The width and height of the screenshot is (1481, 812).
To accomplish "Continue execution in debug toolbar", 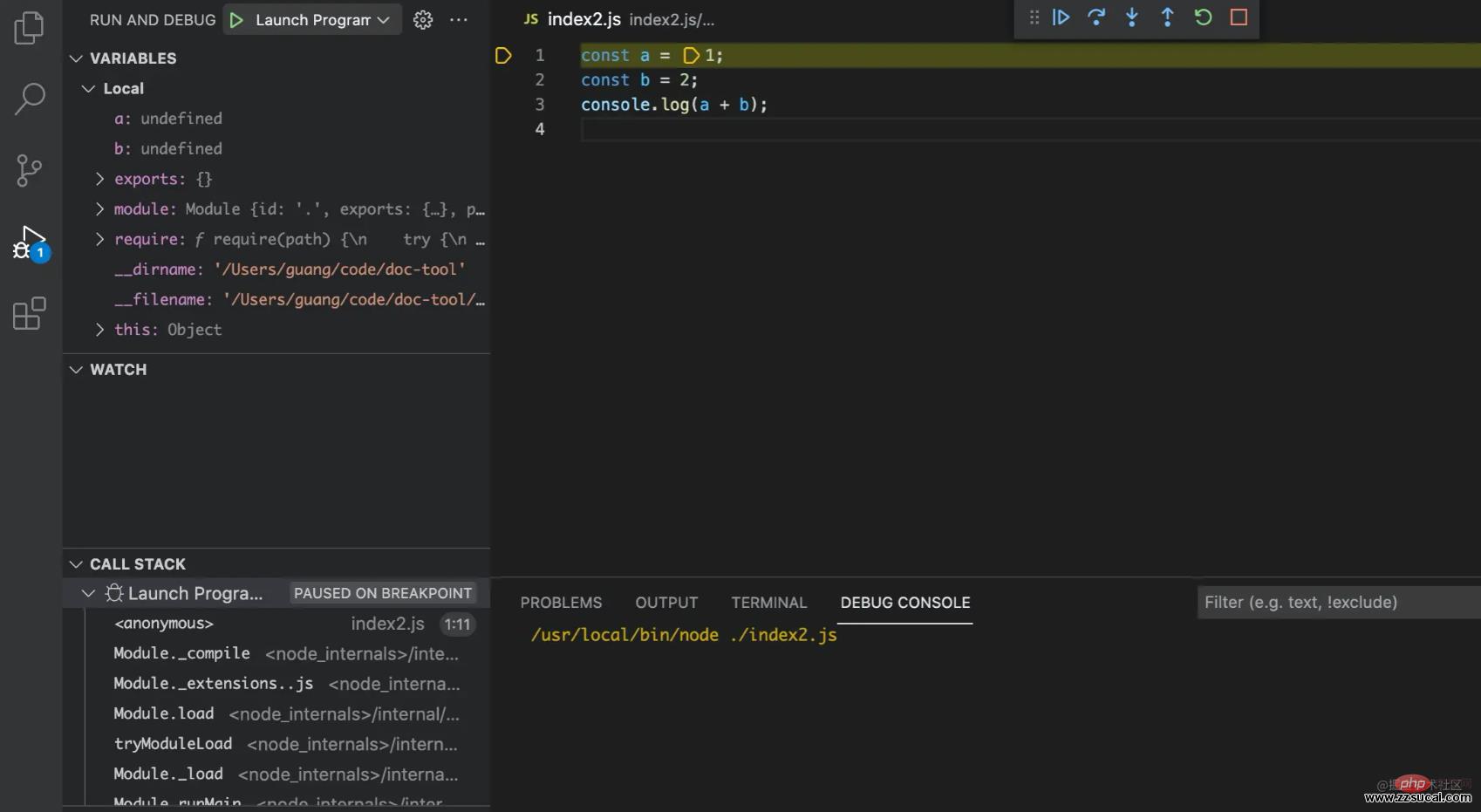I will point(1061,17).
